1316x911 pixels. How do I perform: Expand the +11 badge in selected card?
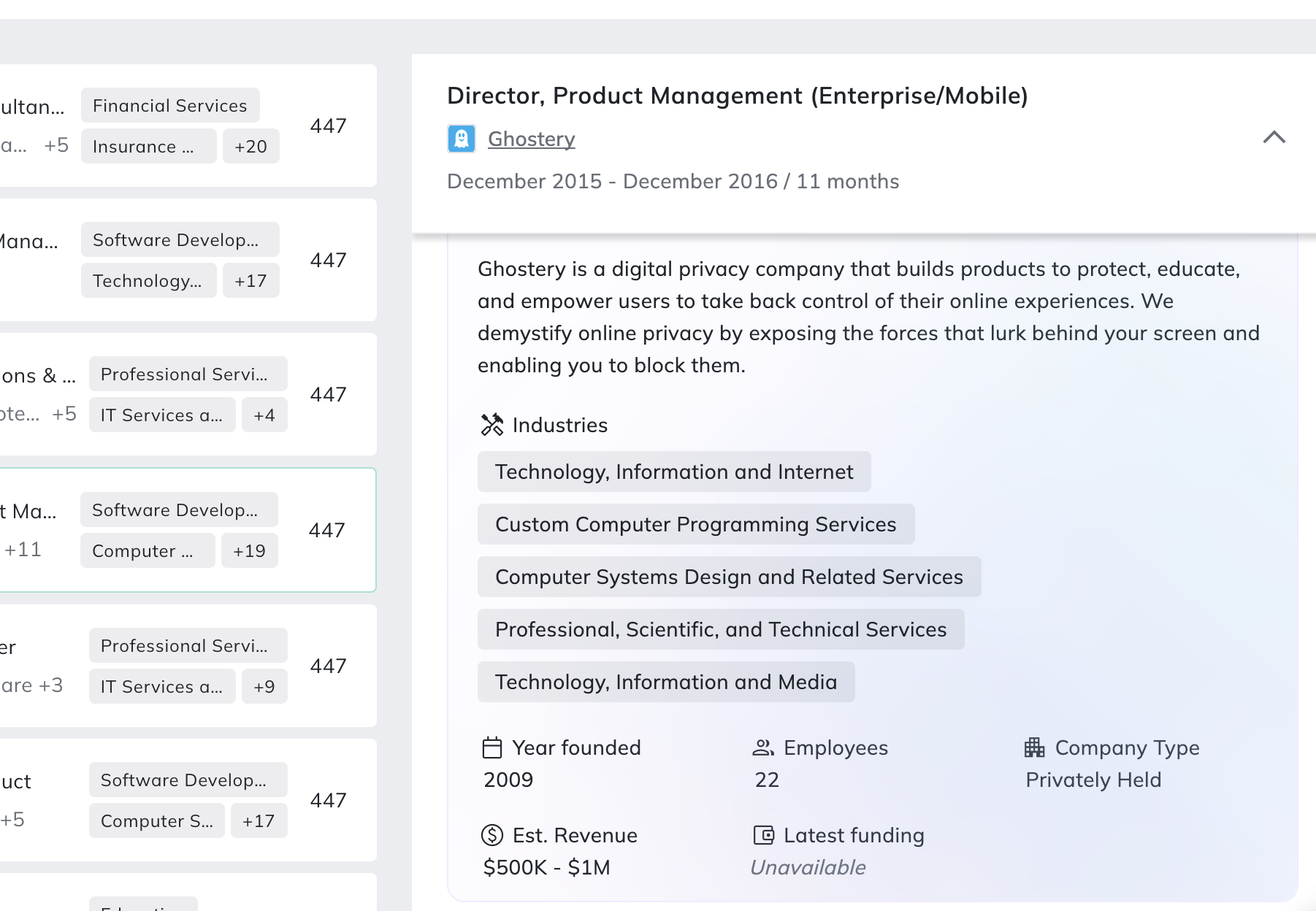pyautogui.click(x=23, y=549)
